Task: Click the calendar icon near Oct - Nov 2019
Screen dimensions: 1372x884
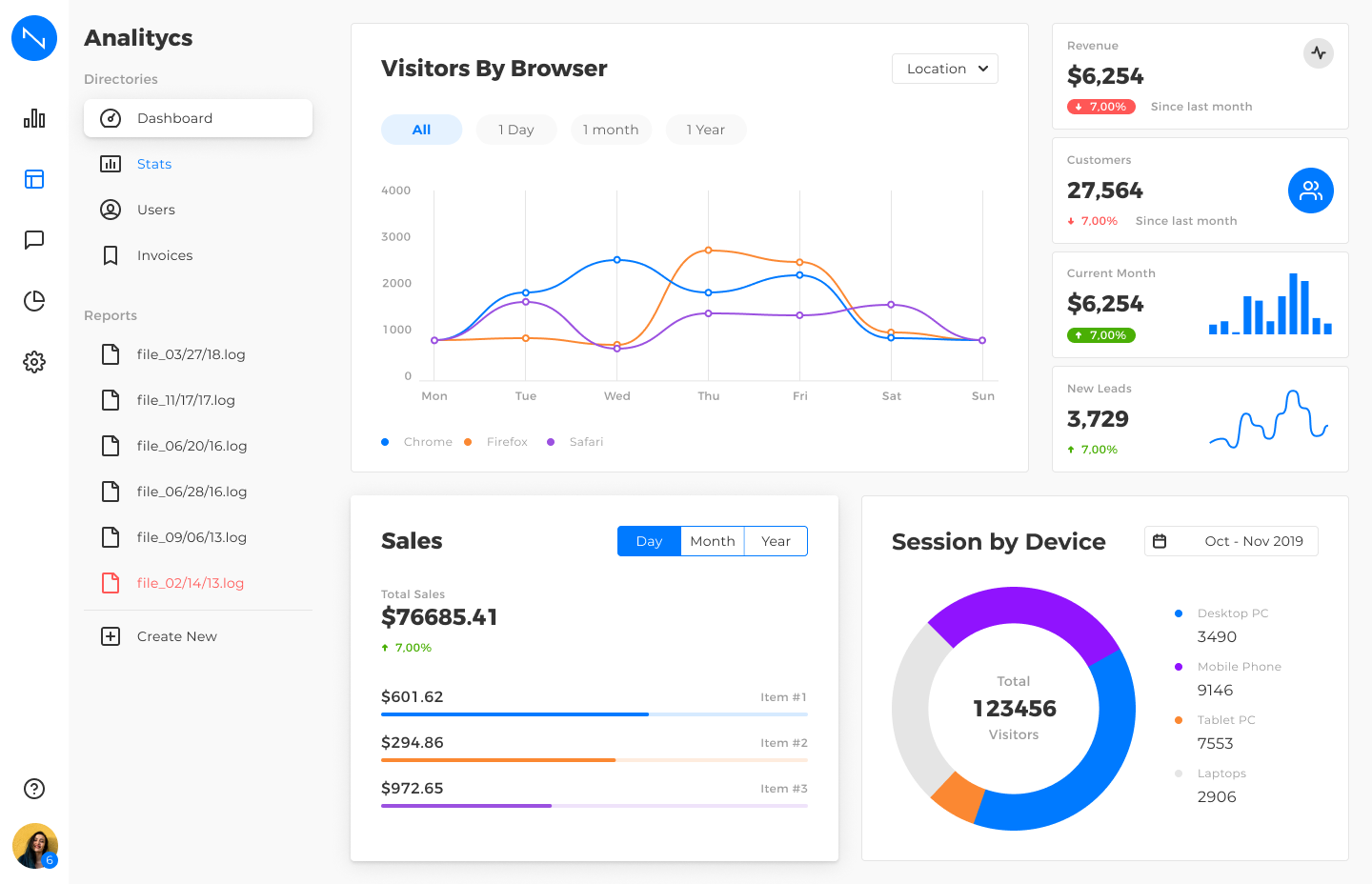Action: 1160,540
